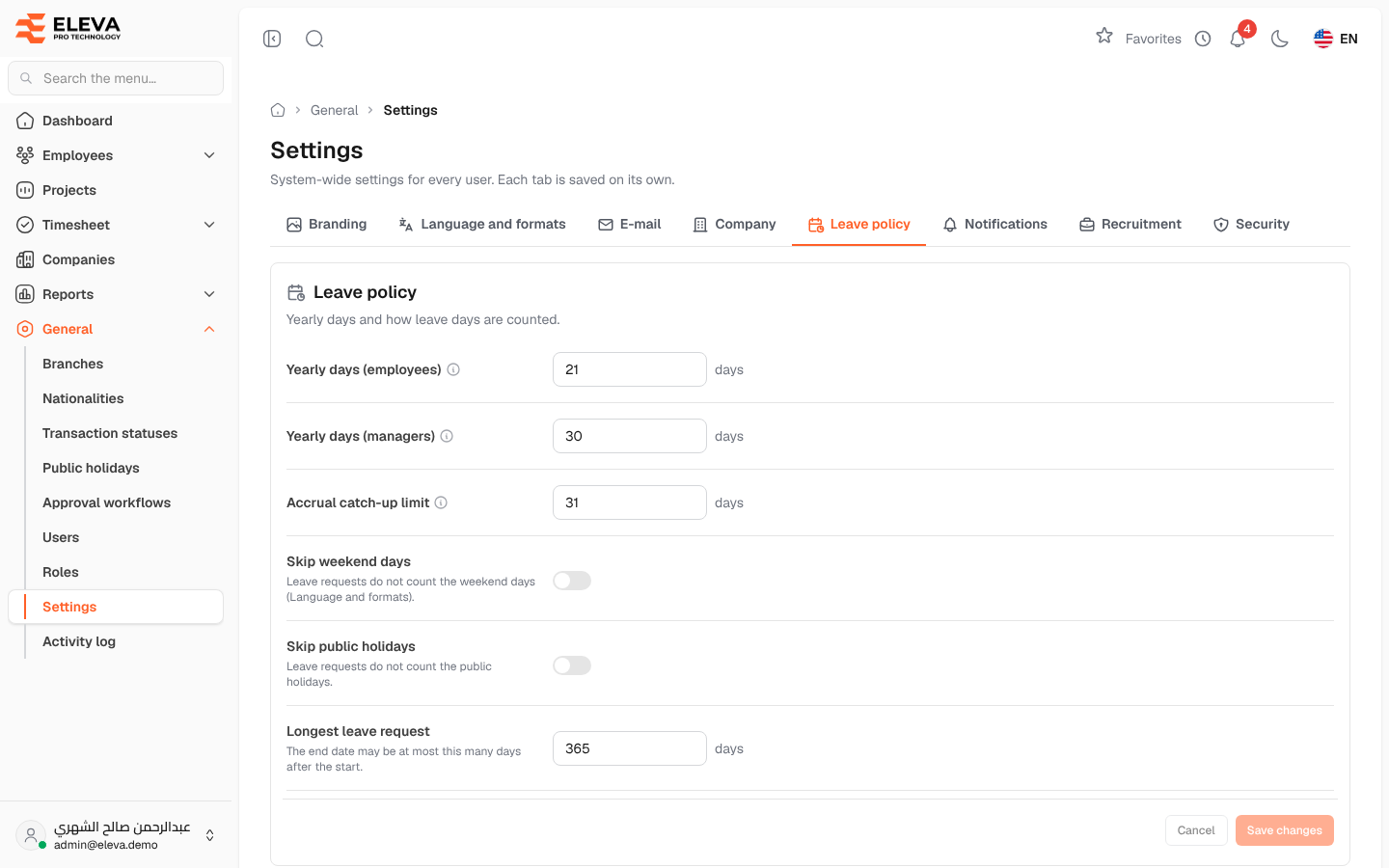Image resolution: width=1389 pixels, height=868 pixels.
Task: Click the Favorites star icon
Action: pyautogui.click(x=1104, y=37)
